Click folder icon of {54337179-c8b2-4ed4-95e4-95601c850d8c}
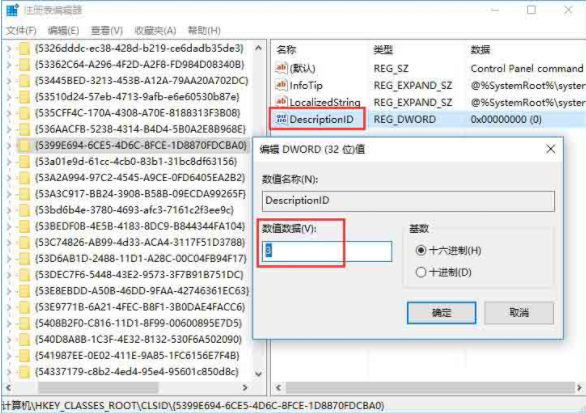The width and height of the screenshot is (586, 413). [24, 372]
